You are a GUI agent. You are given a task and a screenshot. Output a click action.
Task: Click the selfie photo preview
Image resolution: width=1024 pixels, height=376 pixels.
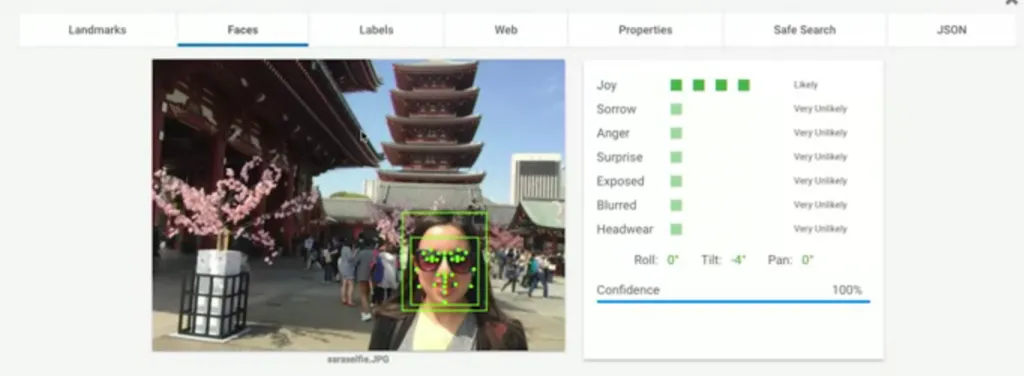coord(359,206)
